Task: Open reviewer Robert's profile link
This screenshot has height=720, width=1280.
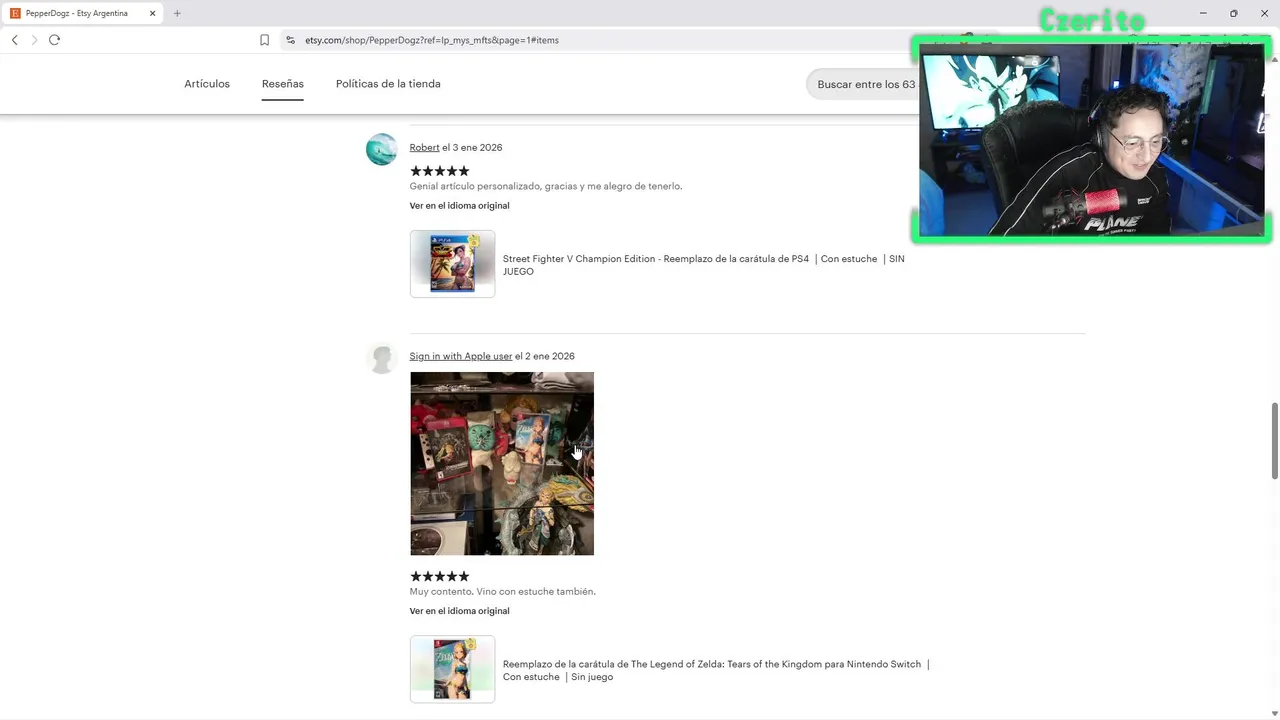Action: (424, 147)
